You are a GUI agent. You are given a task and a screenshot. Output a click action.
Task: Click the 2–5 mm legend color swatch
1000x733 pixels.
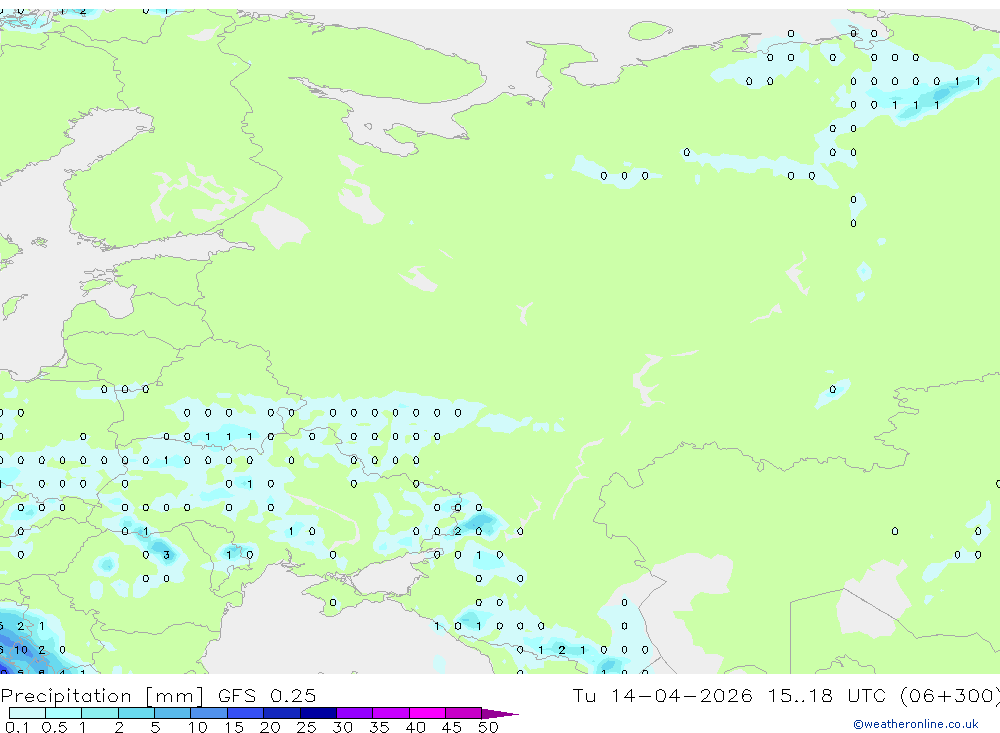[x=136, y=713]
